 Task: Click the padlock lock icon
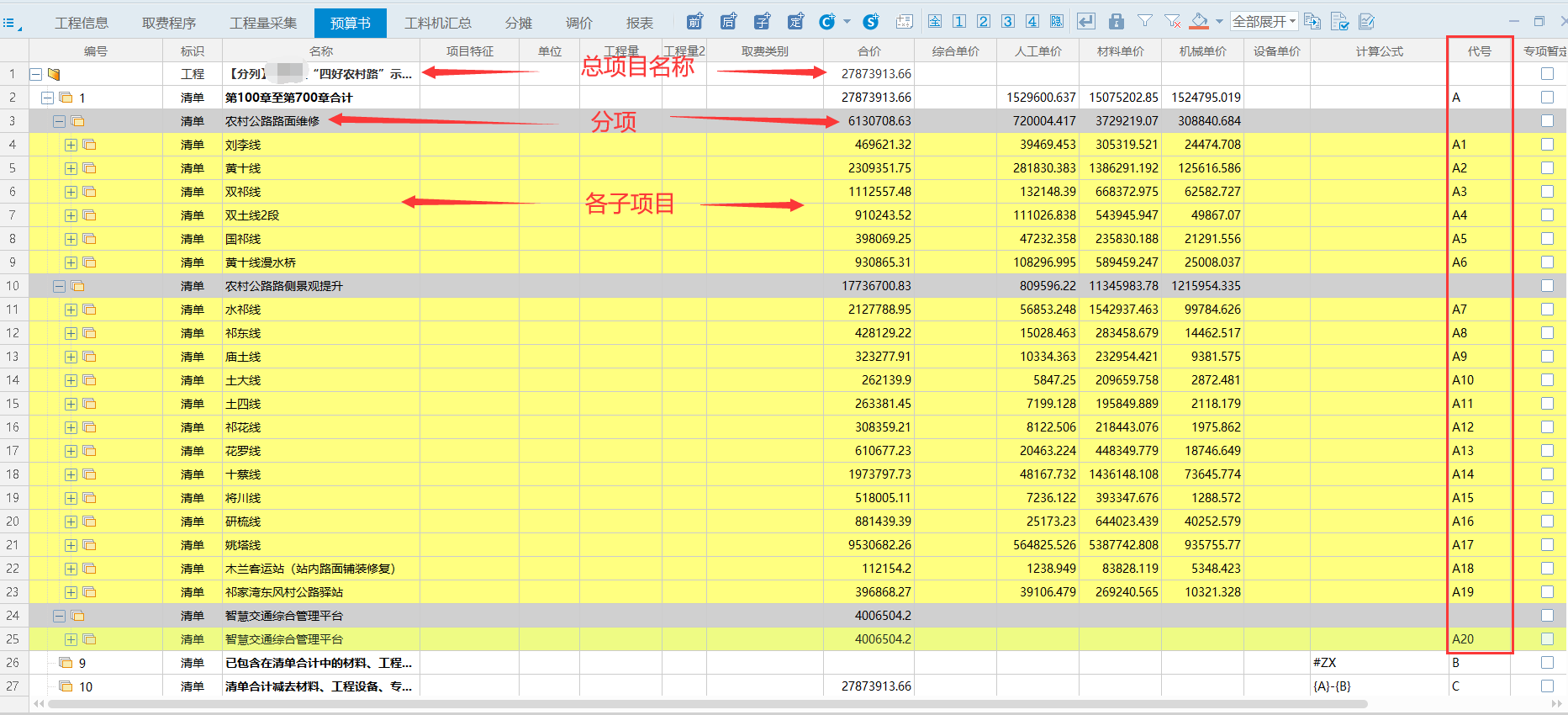pyautogui.click(x=1117, y=22)
